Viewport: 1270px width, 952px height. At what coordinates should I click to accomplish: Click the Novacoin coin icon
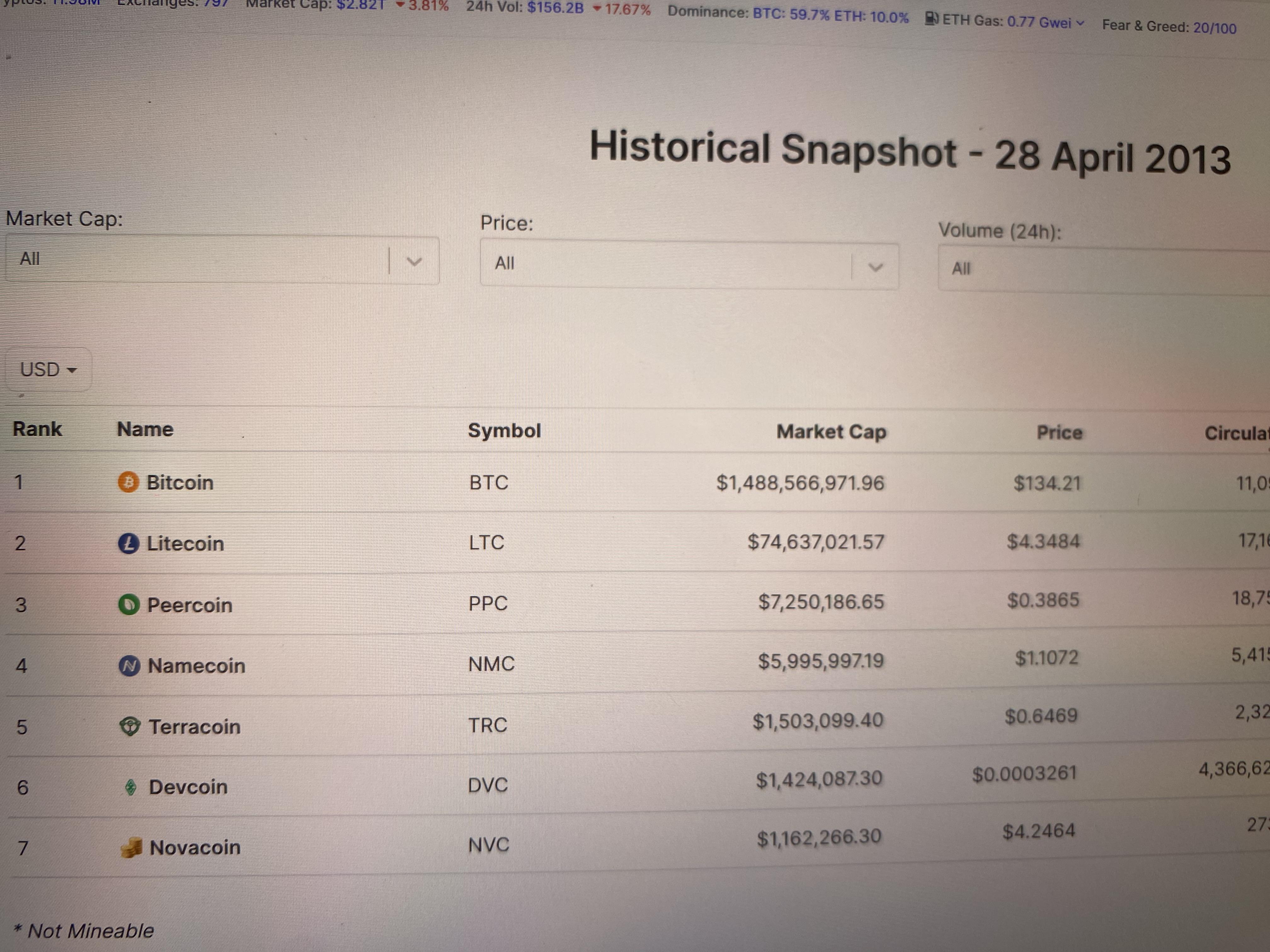[131, 847]
